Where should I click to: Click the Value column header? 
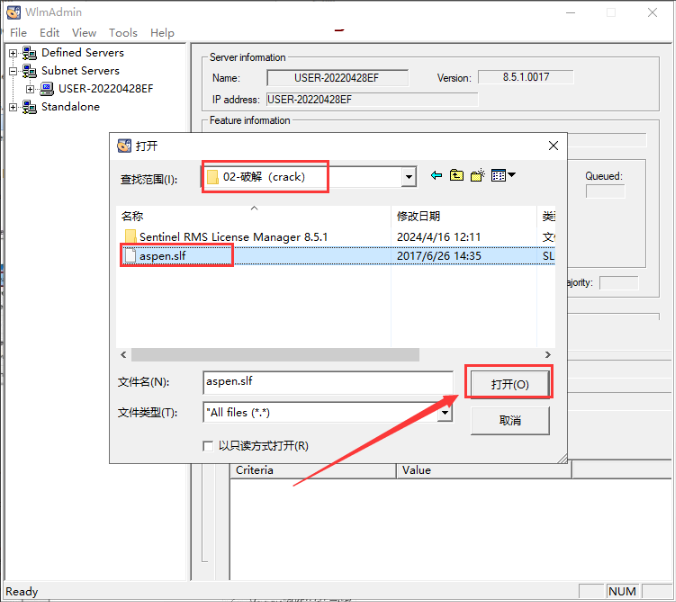click(x=484, y=470)
